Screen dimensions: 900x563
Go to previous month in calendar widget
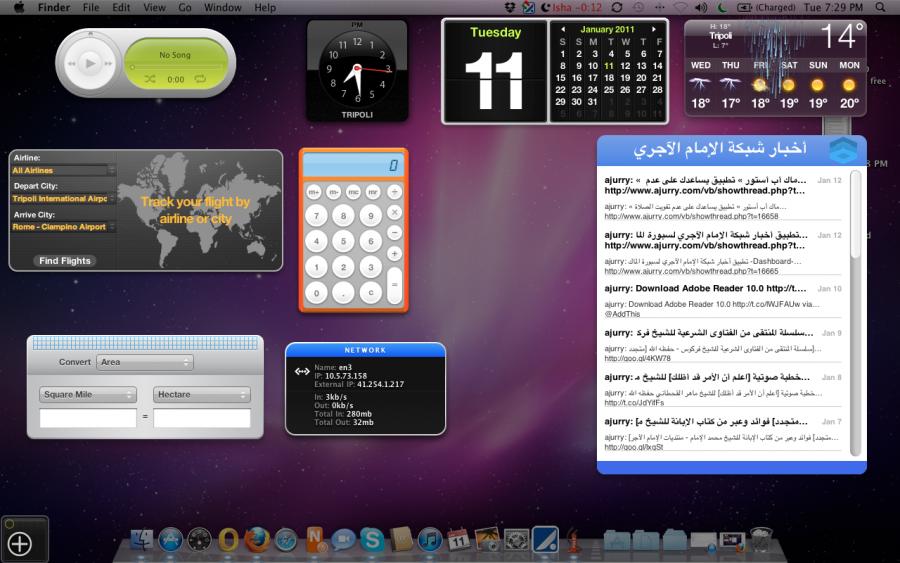(x=563, y=29)
